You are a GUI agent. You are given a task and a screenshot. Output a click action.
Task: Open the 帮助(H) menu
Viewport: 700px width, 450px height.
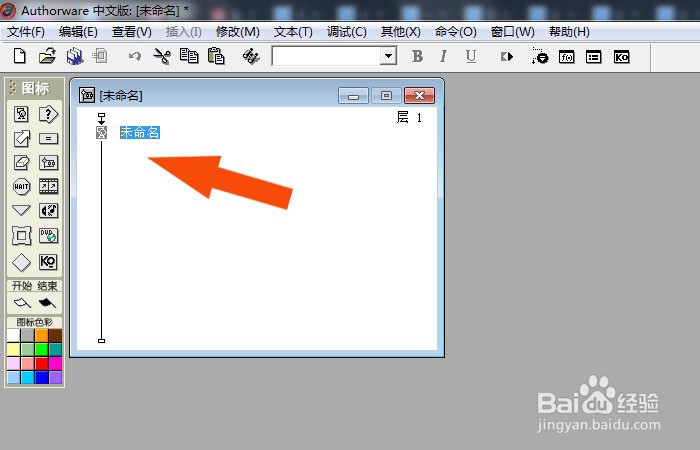coord(569,32)
